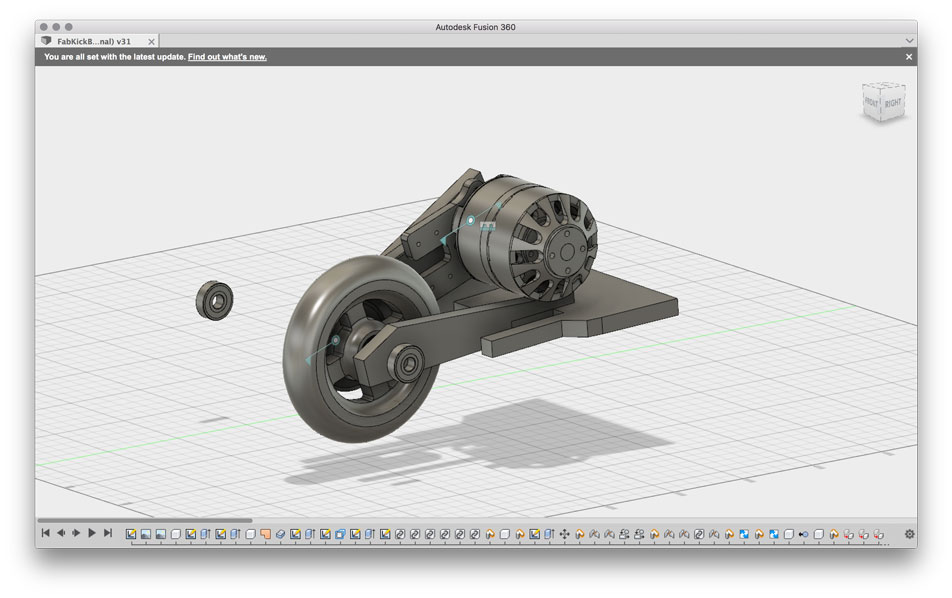Select the construction plane feature in timeline

pyautogui.click(x=280, y=534)
